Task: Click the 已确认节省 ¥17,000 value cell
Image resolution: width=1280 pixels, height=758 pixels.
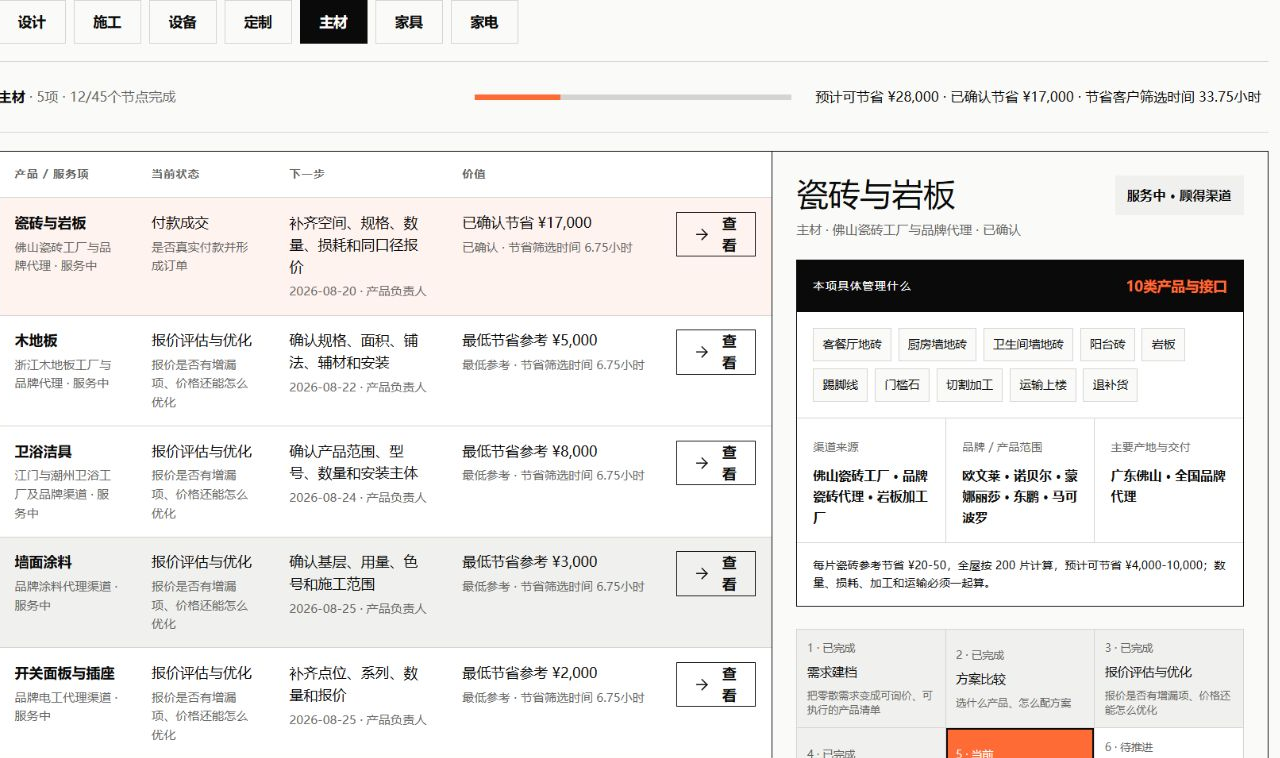Action: coord(527,223)
